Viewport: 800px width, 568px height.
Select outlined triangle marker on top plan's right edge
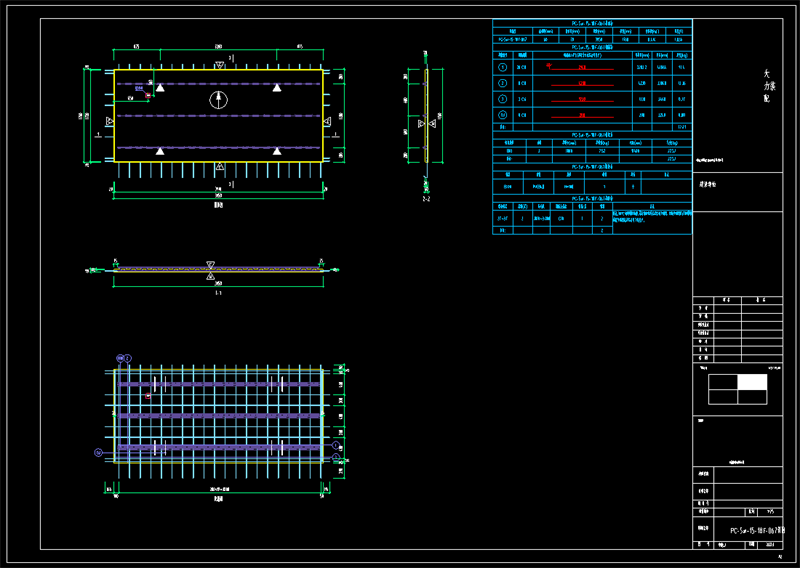(x=327, y=121)
